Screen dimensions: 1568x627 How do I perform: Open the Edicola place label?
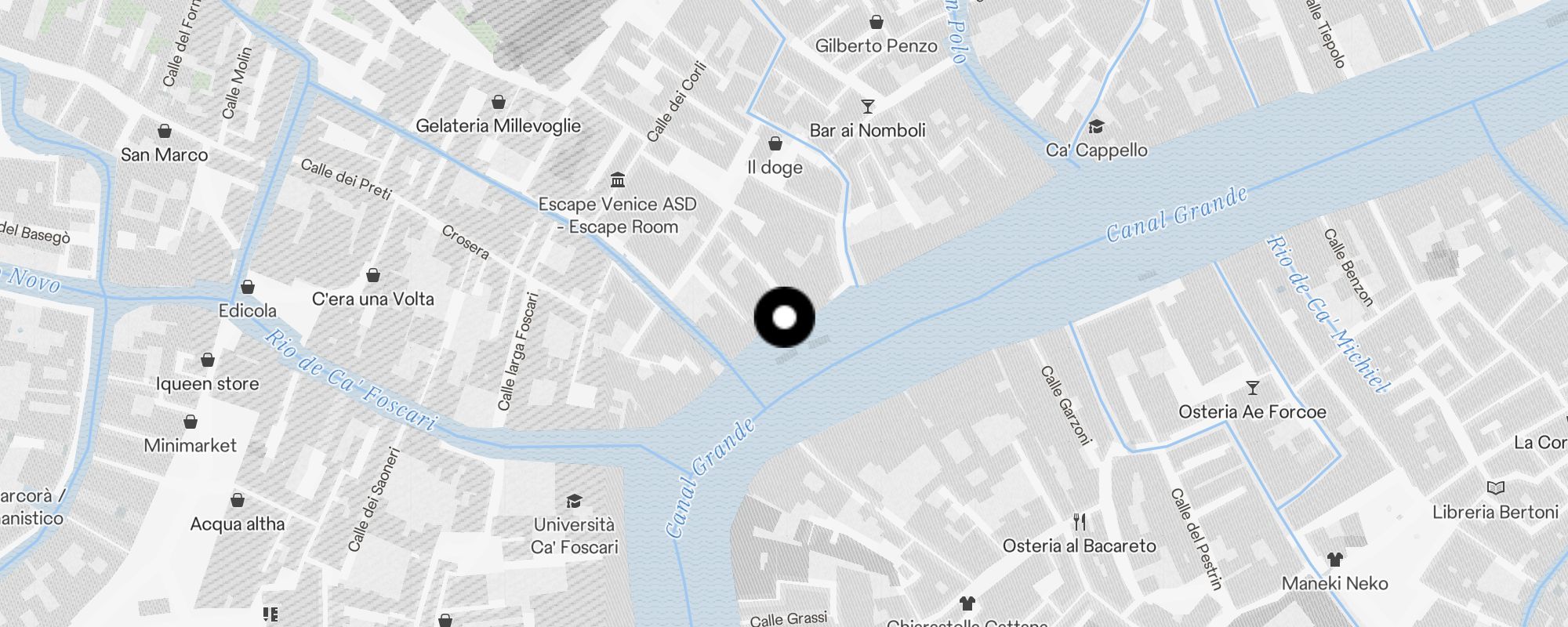248,310
